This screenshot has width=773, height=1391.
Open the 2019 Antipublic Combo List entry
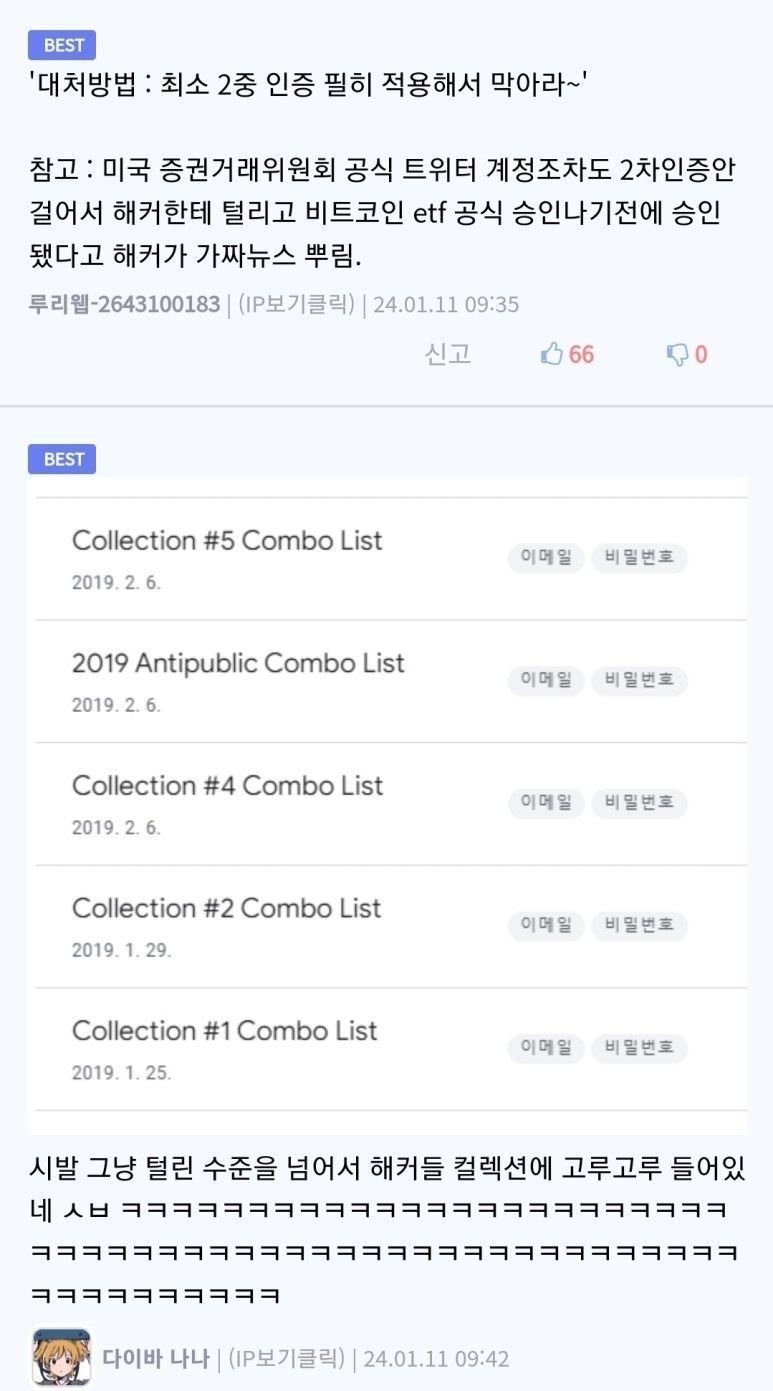click(238, 663)
